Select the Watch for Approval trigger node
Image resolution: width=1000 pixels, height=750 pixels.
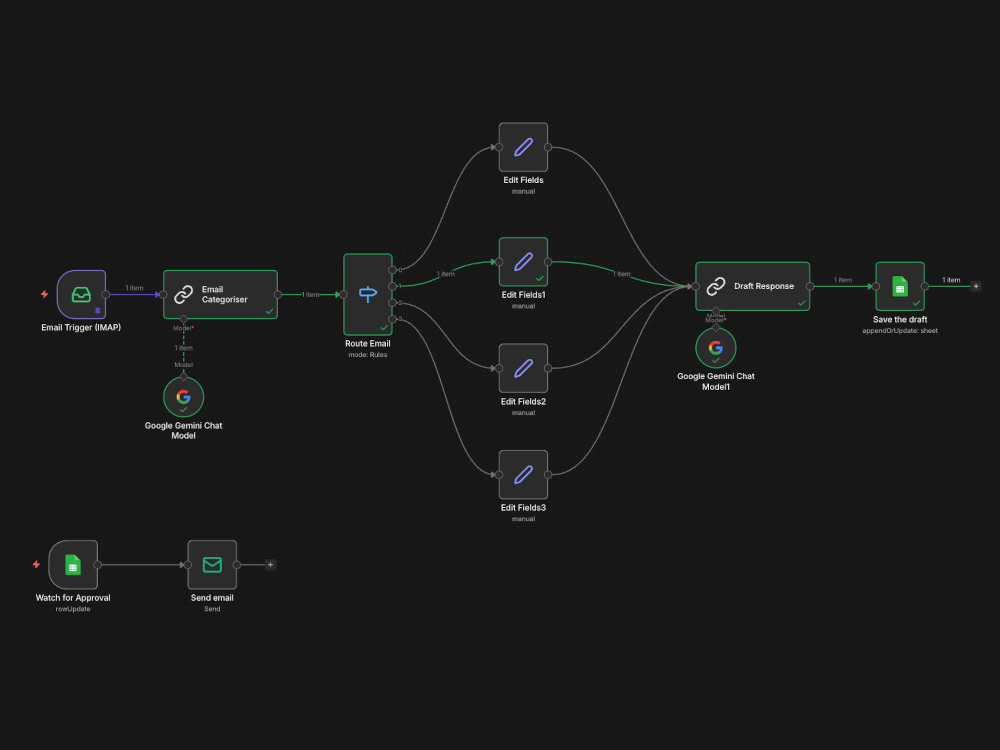pyautogui.click(x=73, y=565)
